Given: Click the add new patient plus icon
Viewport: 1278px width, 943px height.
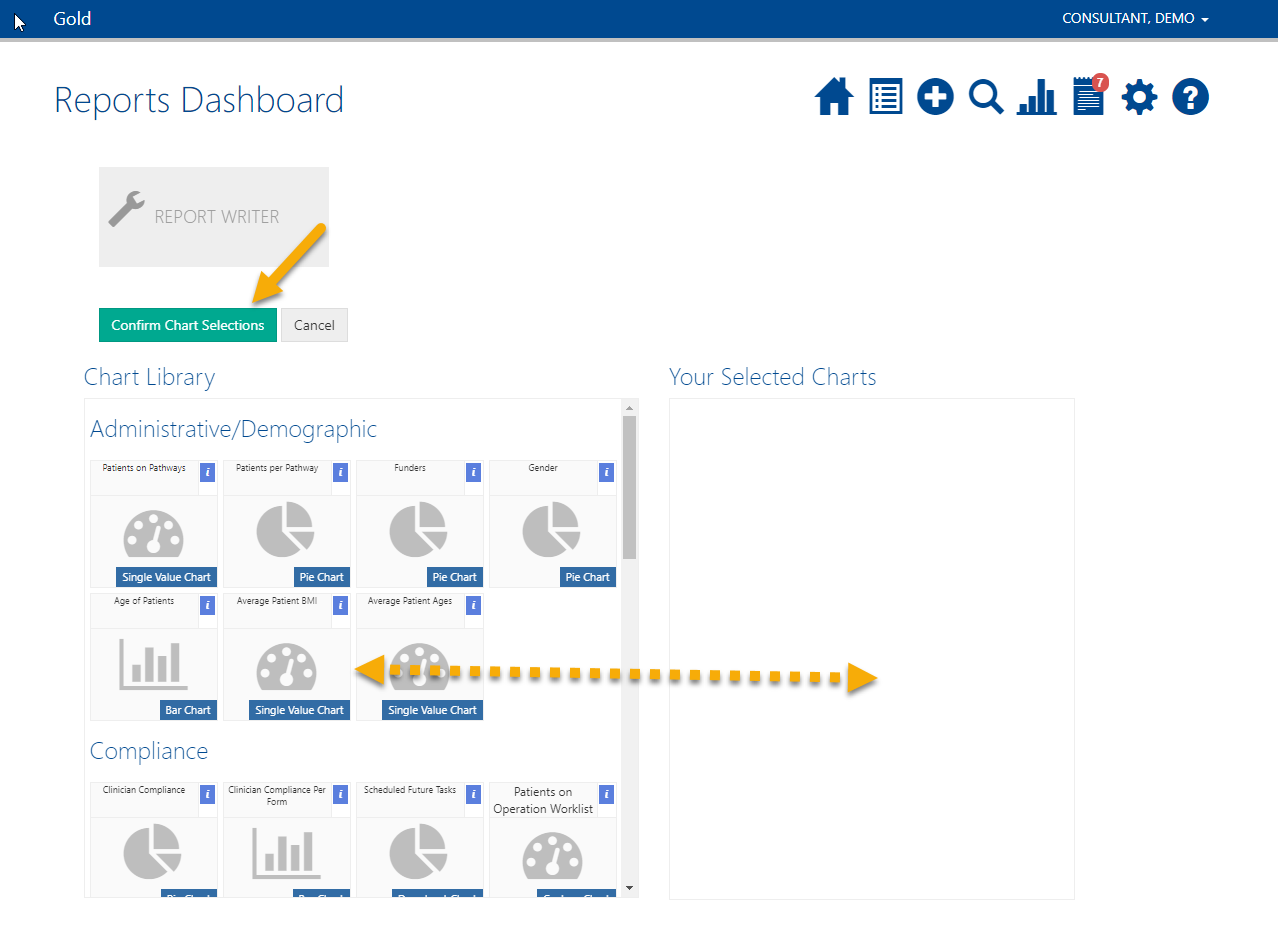Looking at the screenshot, I should (935, 97).
